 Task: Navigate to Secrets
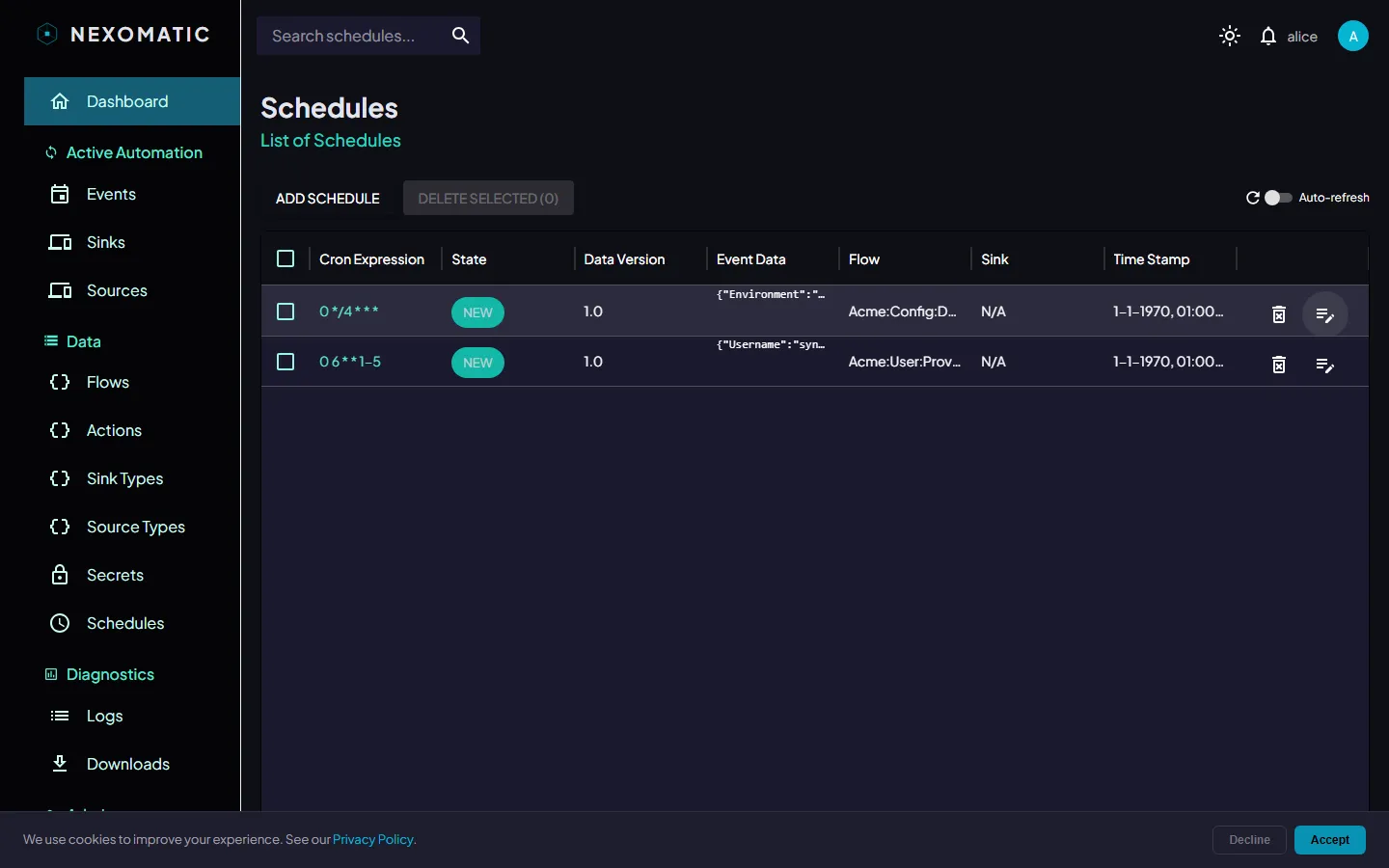132,575
